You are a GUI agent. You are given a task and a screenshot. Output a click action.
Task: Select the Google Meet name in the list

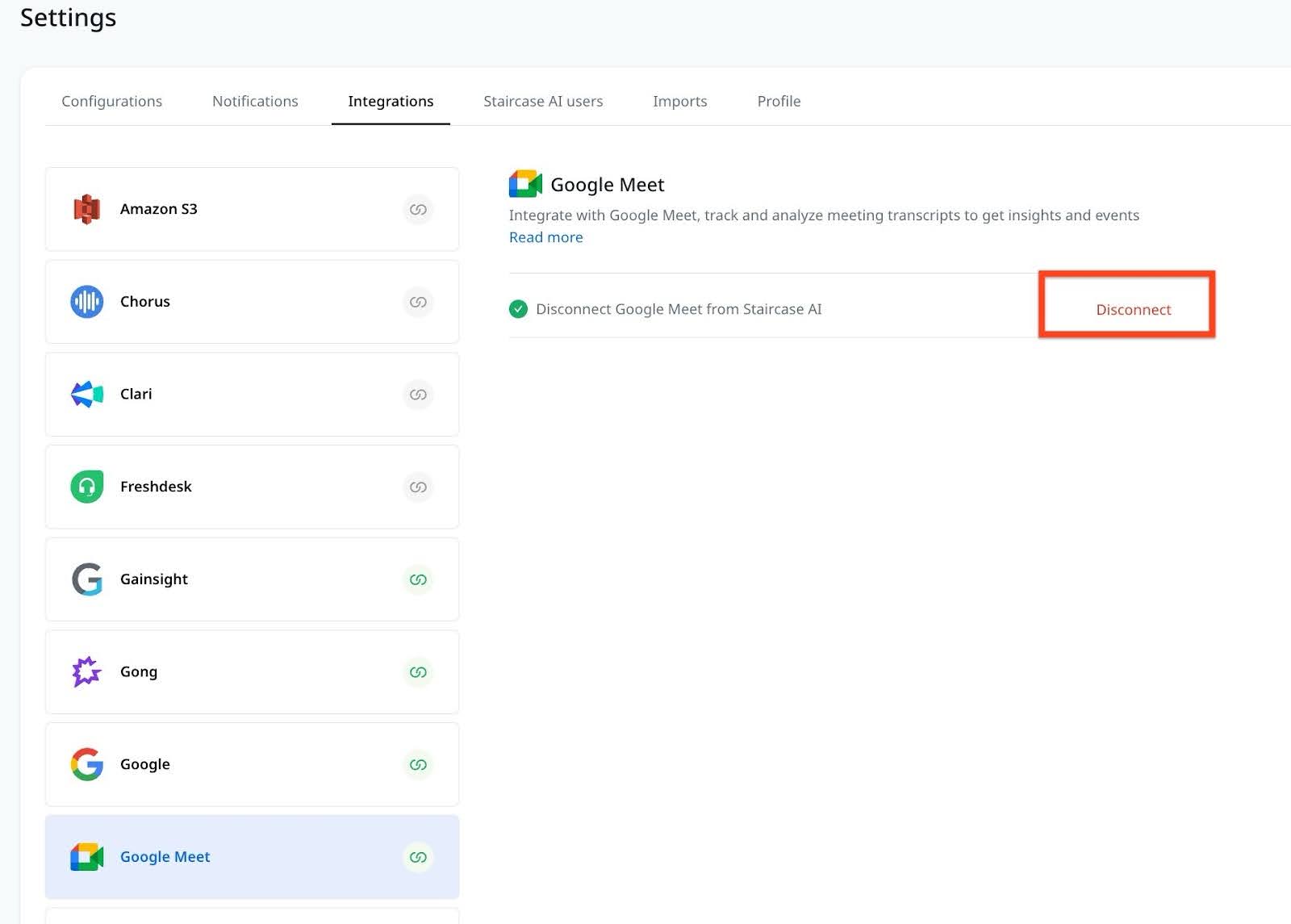pyautogui.click(x=165, y=857)
